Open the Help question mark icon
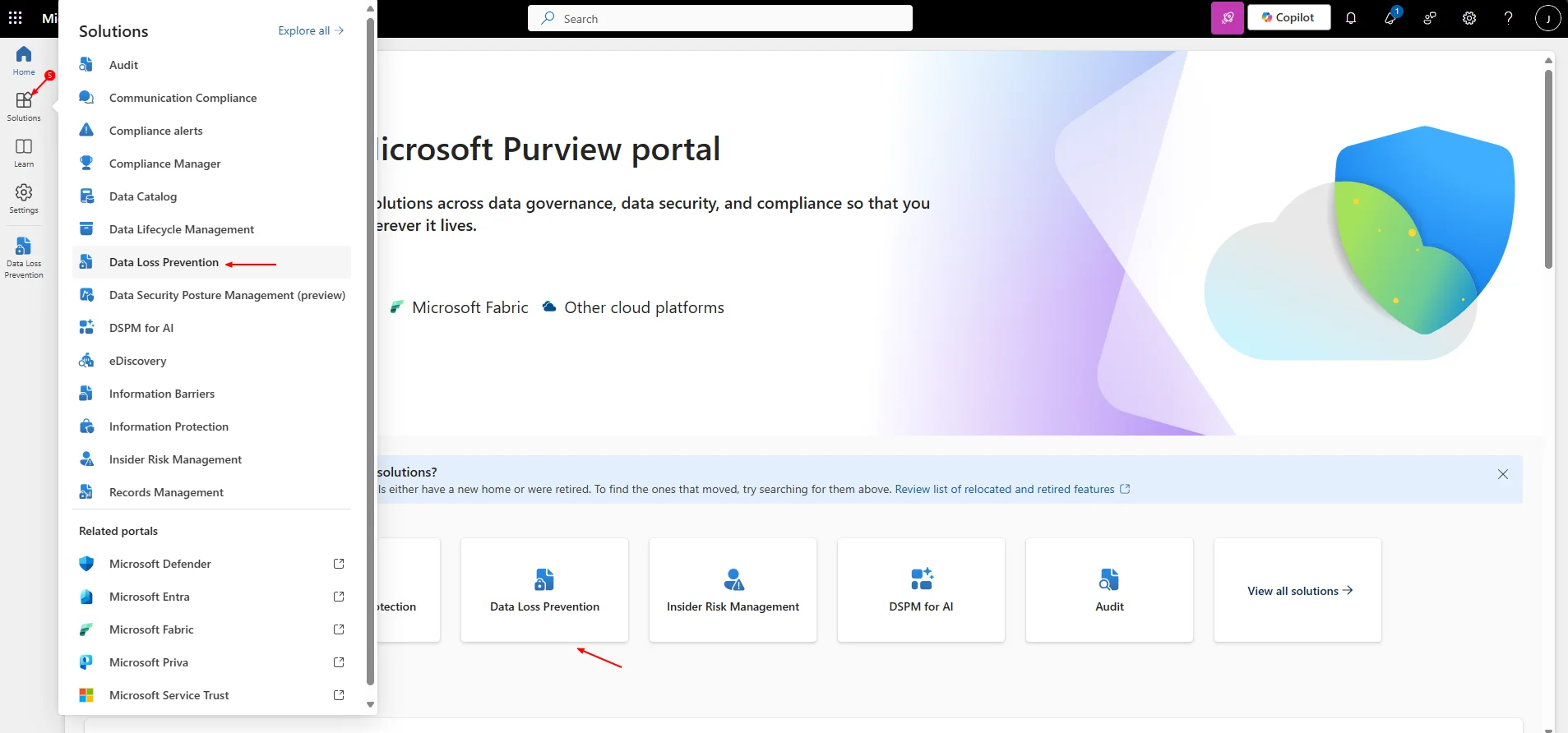This screenshot has width=1568, height=733. (x=1509, y=17)
